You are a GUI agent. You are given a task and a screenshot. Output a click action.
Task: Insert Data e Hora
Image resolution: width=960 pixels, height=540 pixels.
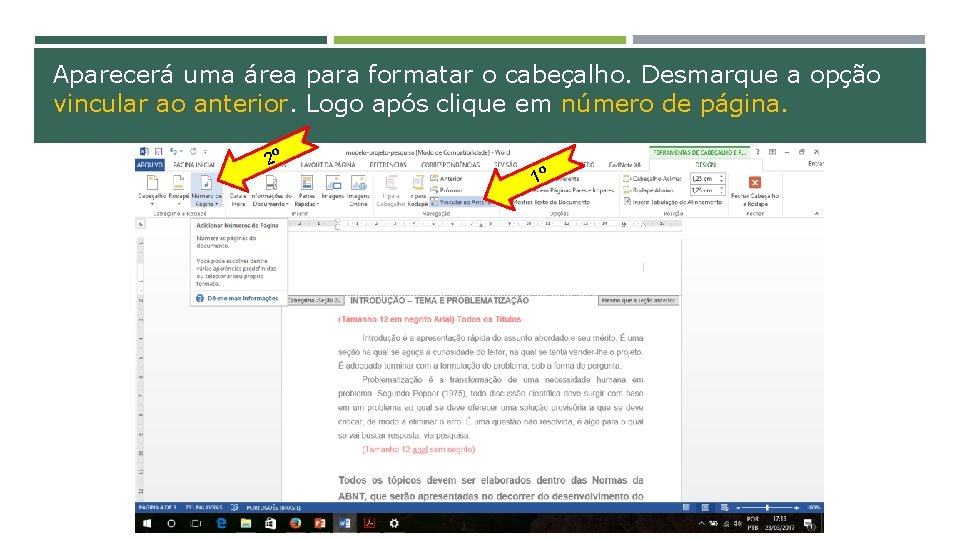point(238,200)
